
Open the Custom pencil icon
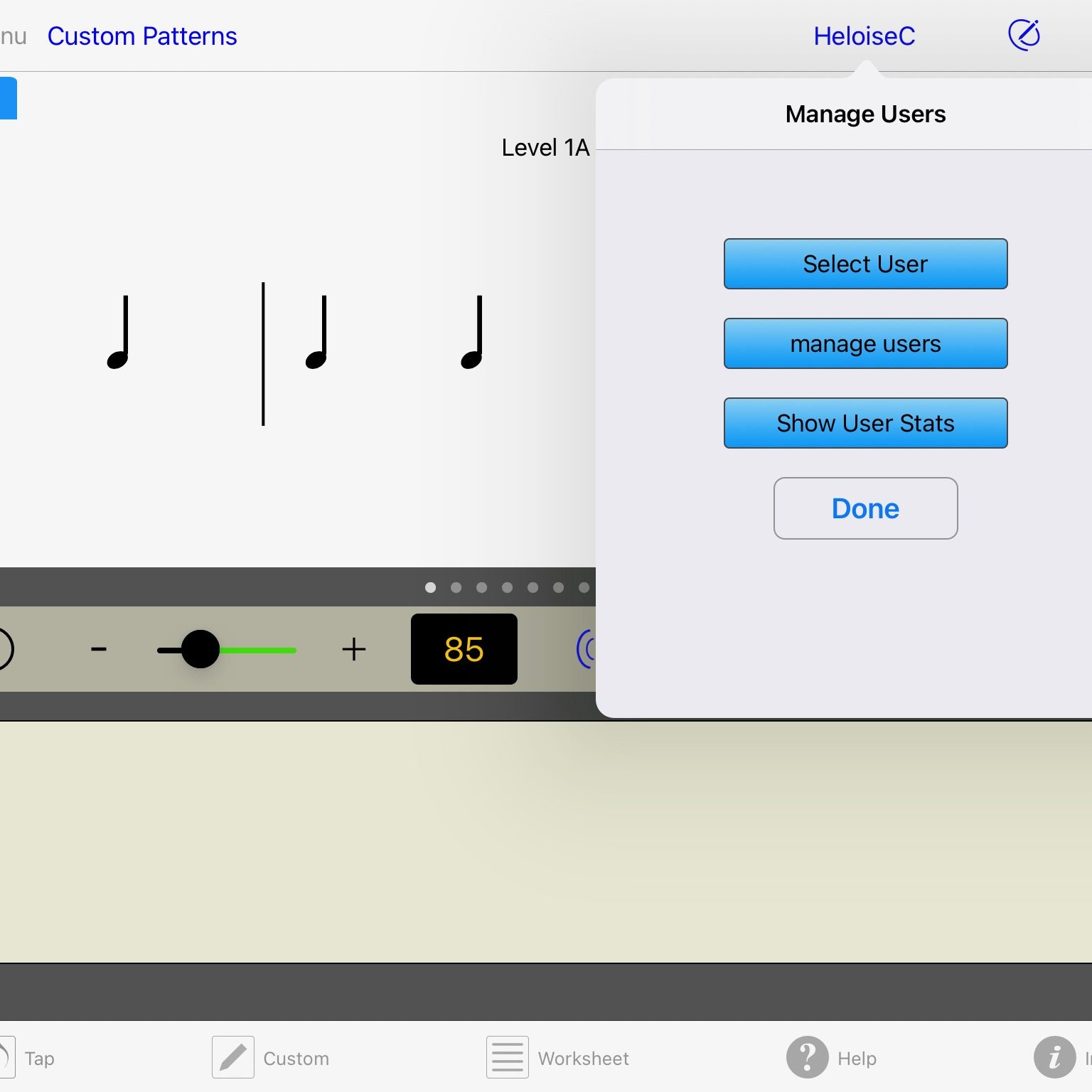point(232,1057)
